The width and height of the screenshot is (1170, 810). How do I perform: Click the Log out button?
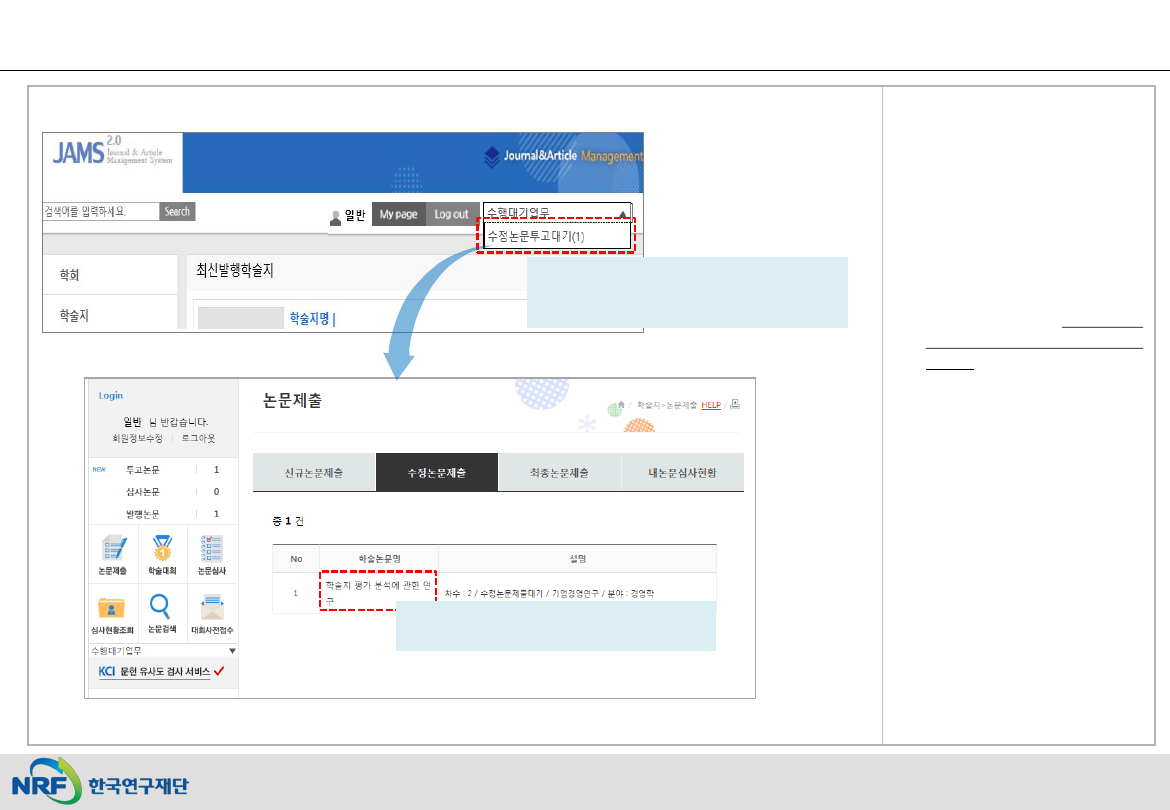(x=451, y=214)
